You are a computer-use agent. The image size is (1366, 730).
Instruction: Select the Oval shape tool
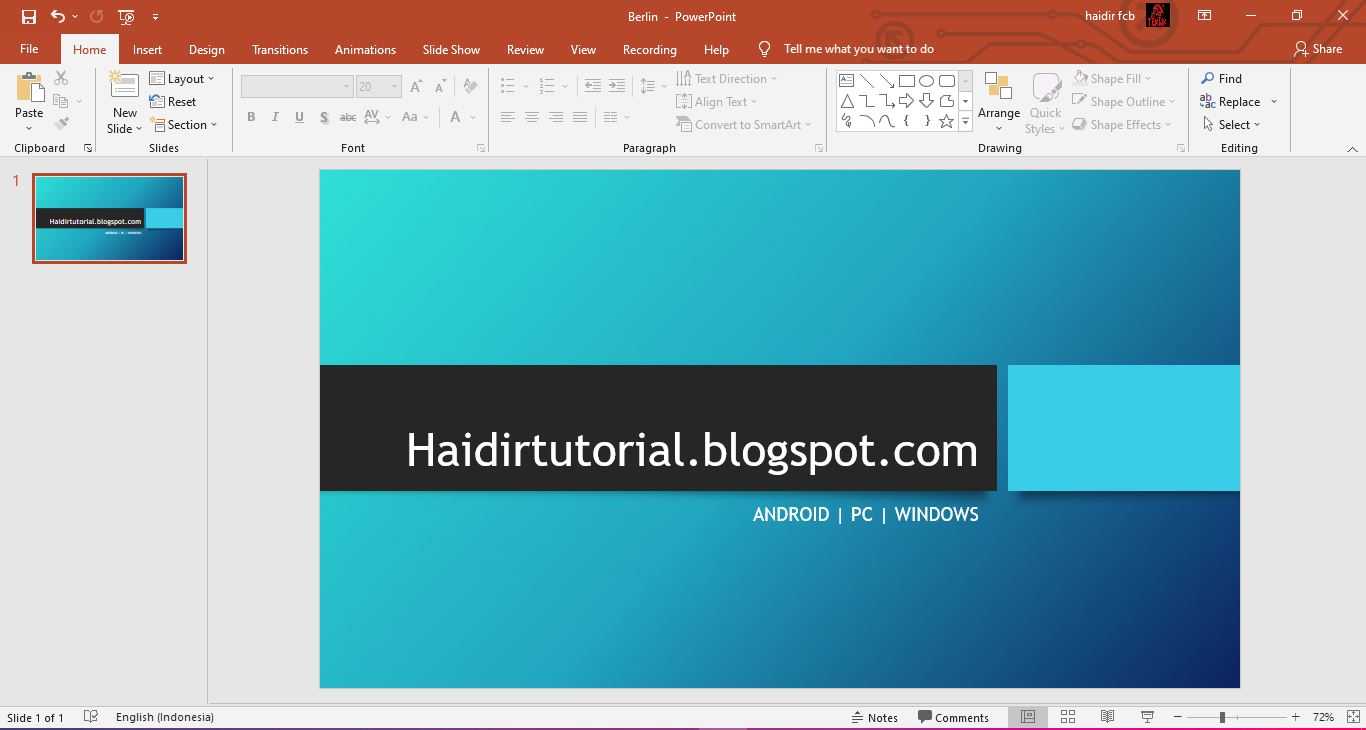tap(926, 80)
